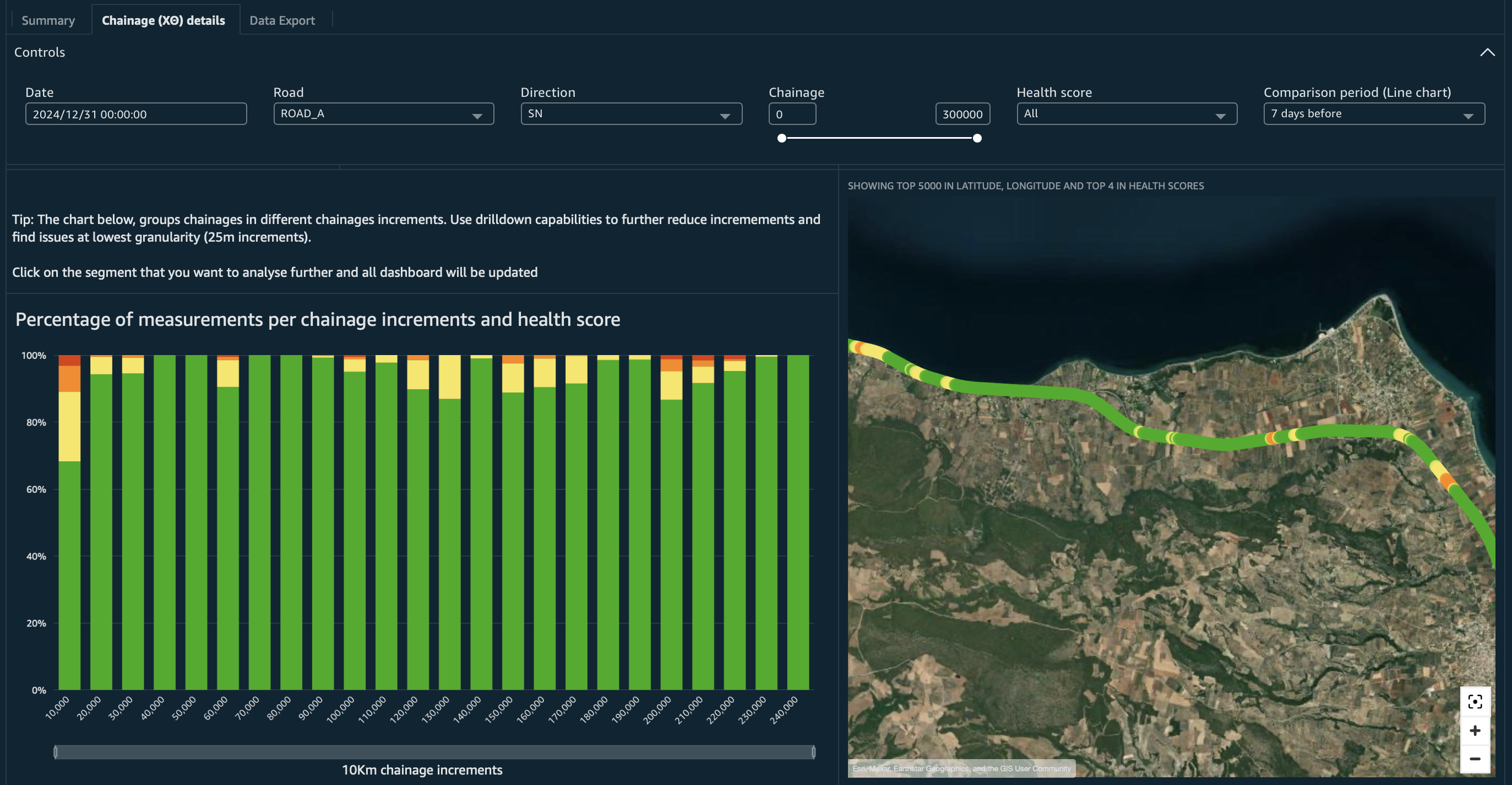Click the map recenter focus icon
The image size is (1512, 785).
coord(1475,702)
